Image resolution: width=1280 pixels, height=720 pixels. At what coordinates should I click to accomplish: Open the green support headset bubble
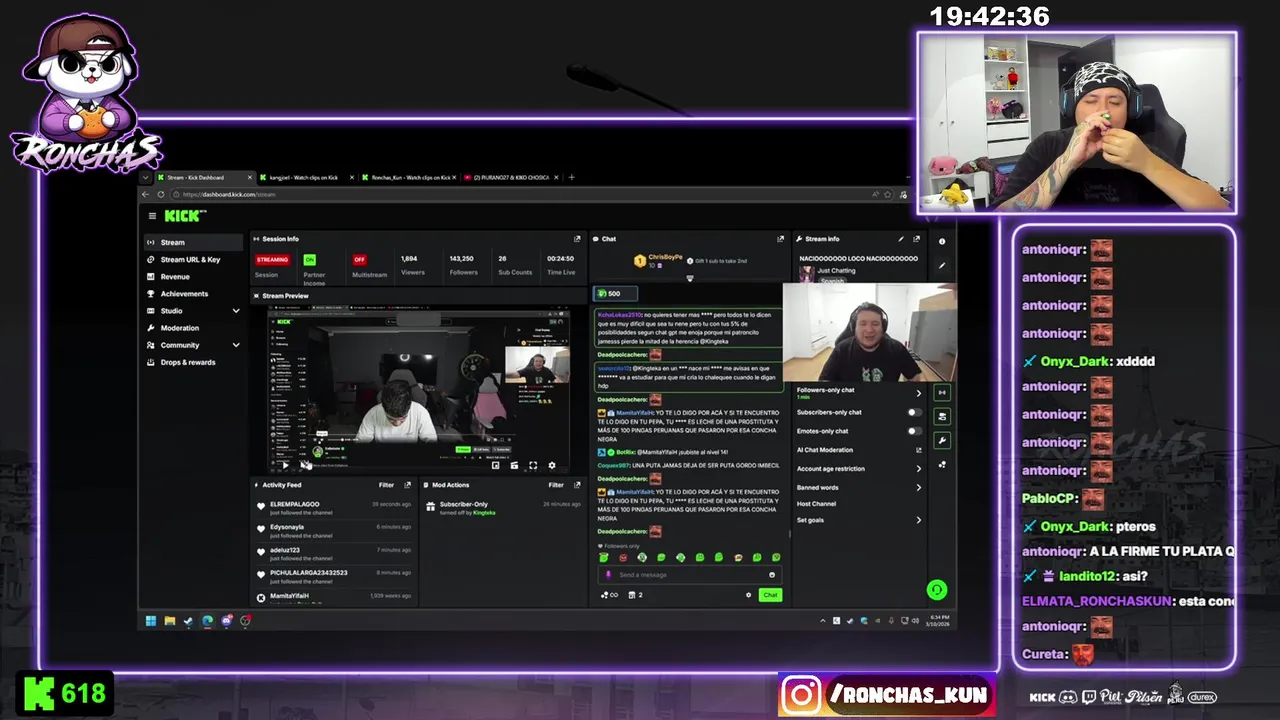(x=936, y=590)
